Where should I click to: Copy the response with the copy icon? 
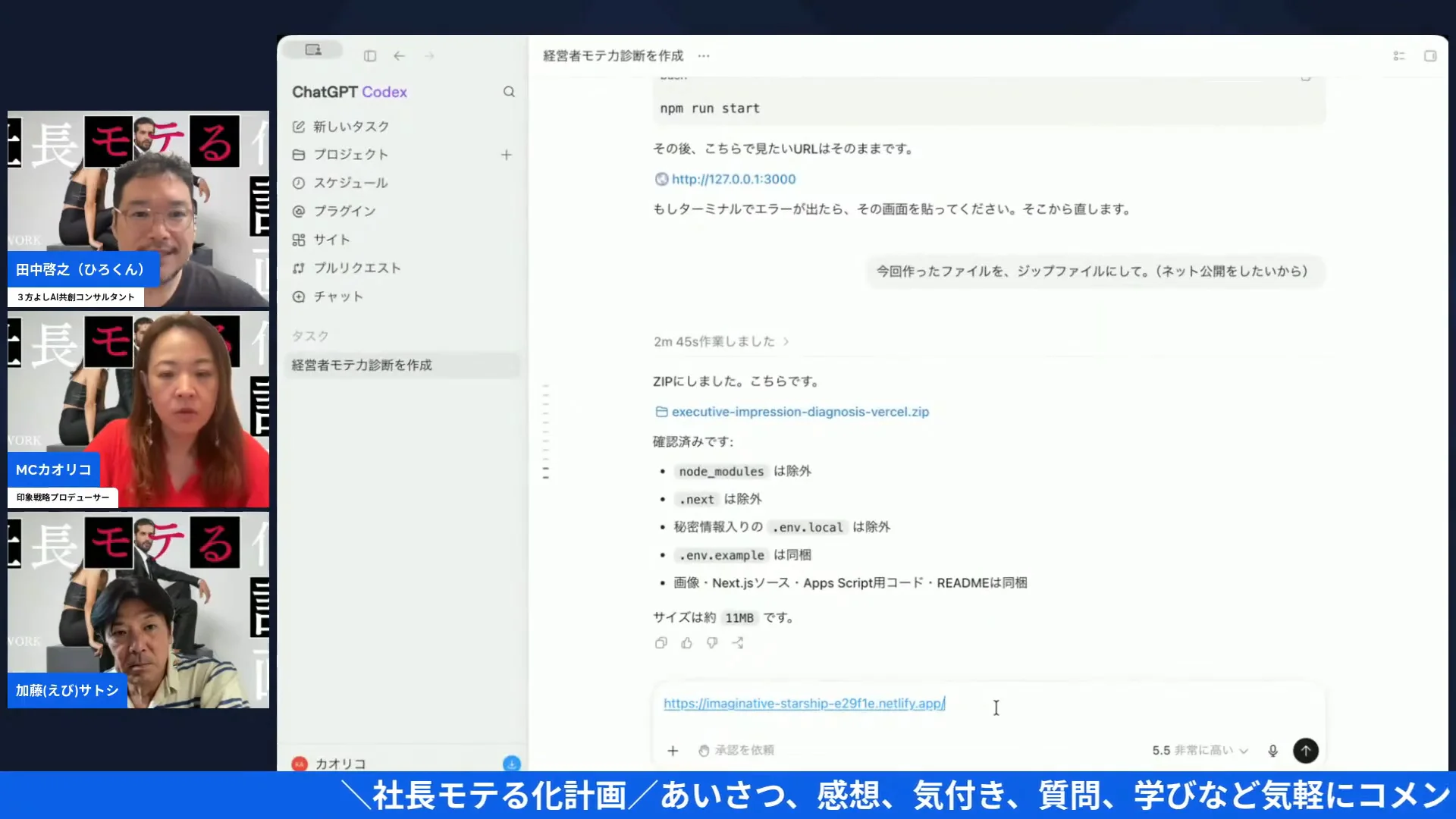click(x=661, y=643)
